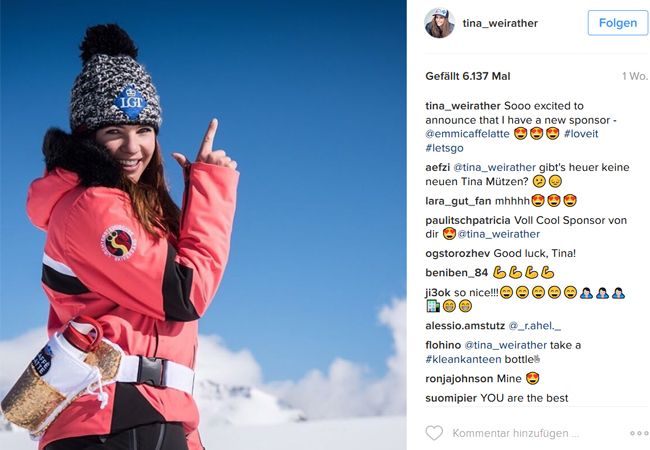Click the 1 Wo. post timestamp
This screenshot has height=450, width=650.
pos(635,76)
